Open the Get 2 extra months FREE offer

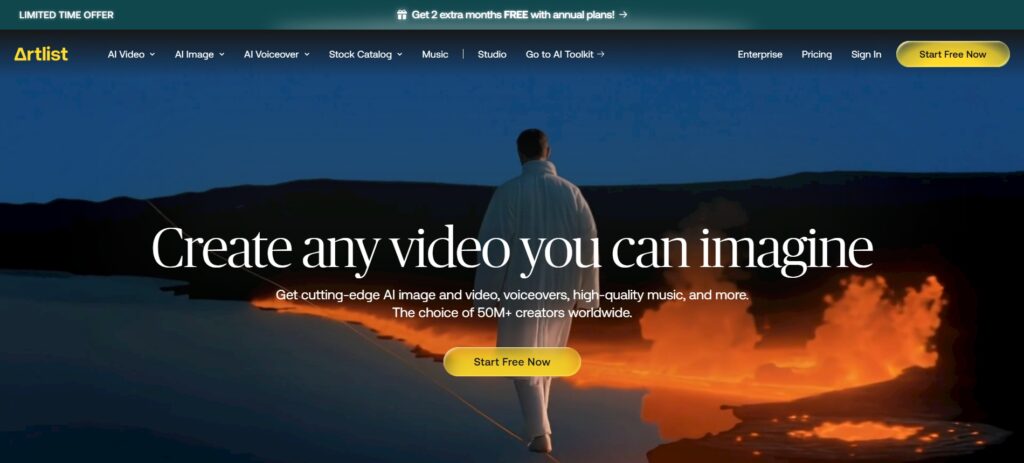pyautogui.click(x=512, y=15)
